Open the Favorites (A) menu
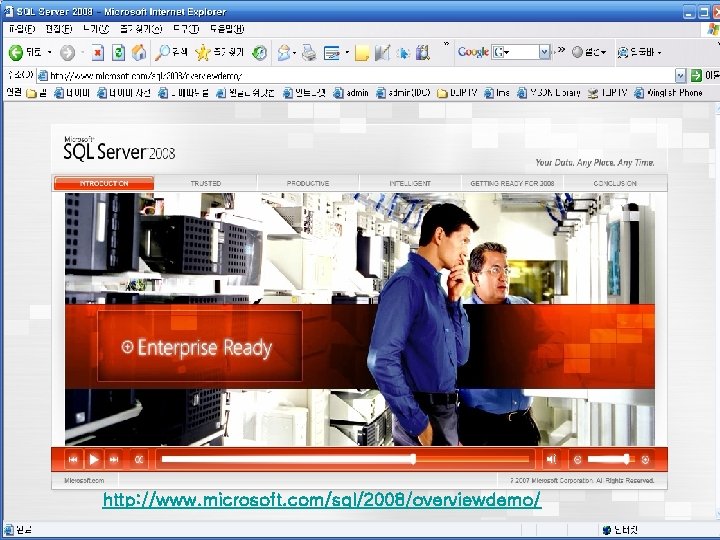The width and height of the screenshot is (720, 540). coord(141,29)
